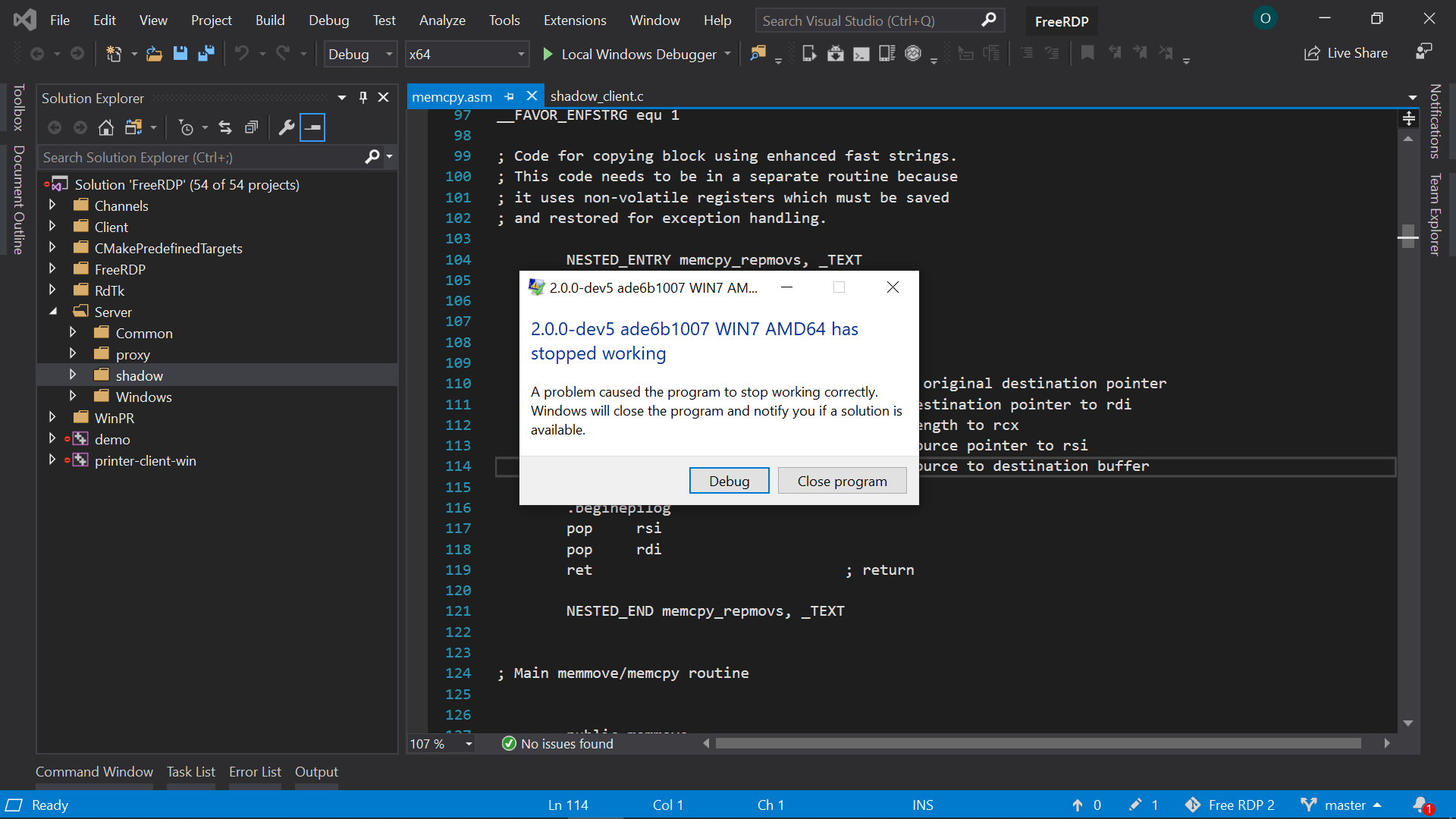Collapse all items in Solution Explorer
Image resolution: width=1456 pixels, height=819 pixels.
251,127
